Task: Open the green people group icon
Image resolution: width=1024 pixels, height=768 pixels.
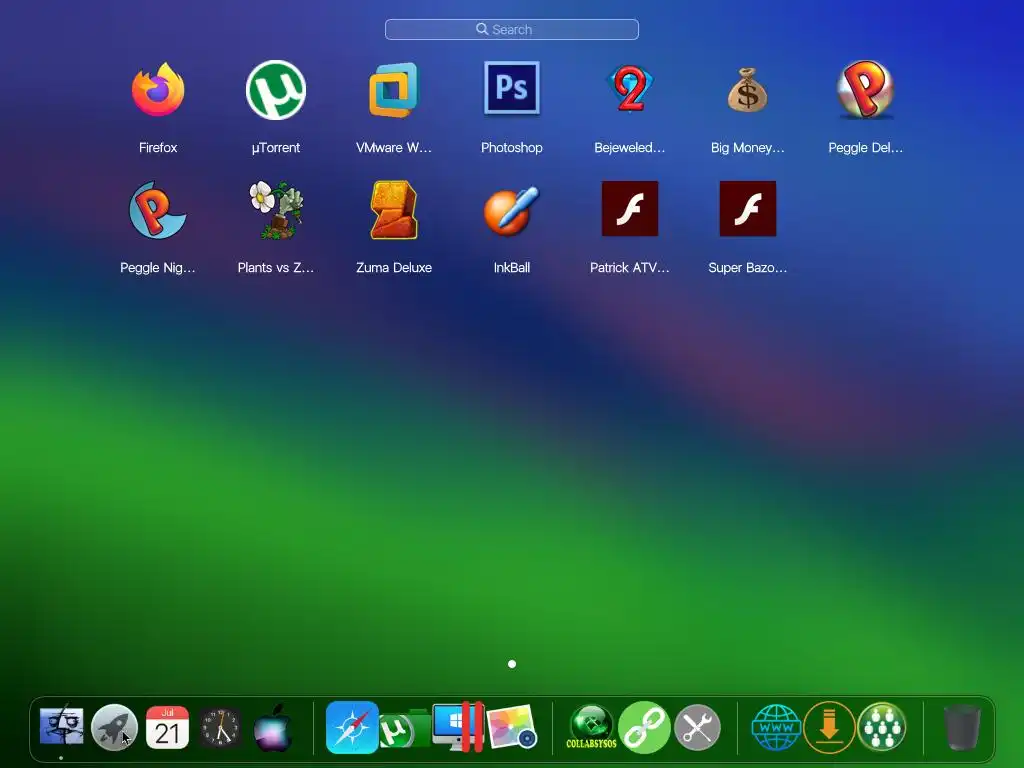Action: 882,727
